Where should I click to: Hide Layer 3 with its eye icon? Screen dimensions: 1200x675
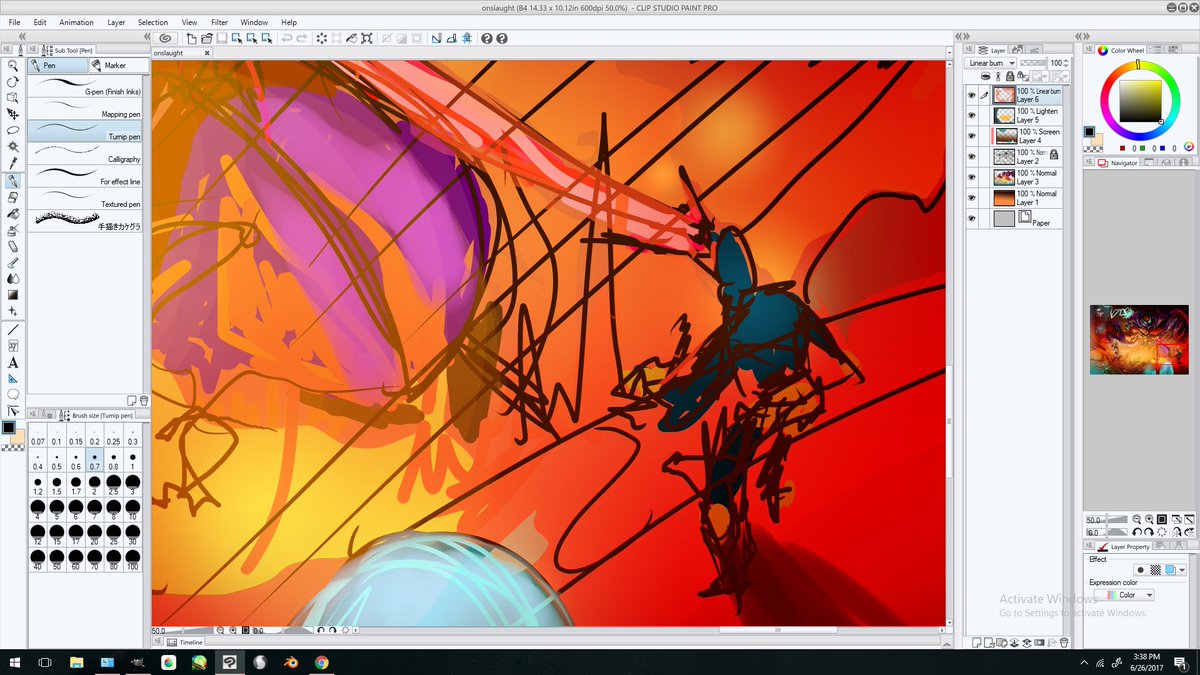coord(971,177)
